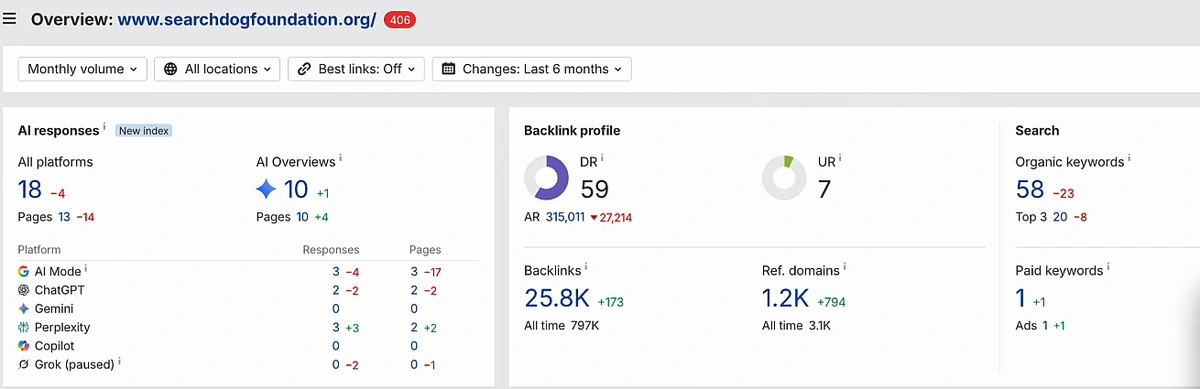Click the Backlinks info icon
This screenshot has width=1200, height=389.
point(586,267)
